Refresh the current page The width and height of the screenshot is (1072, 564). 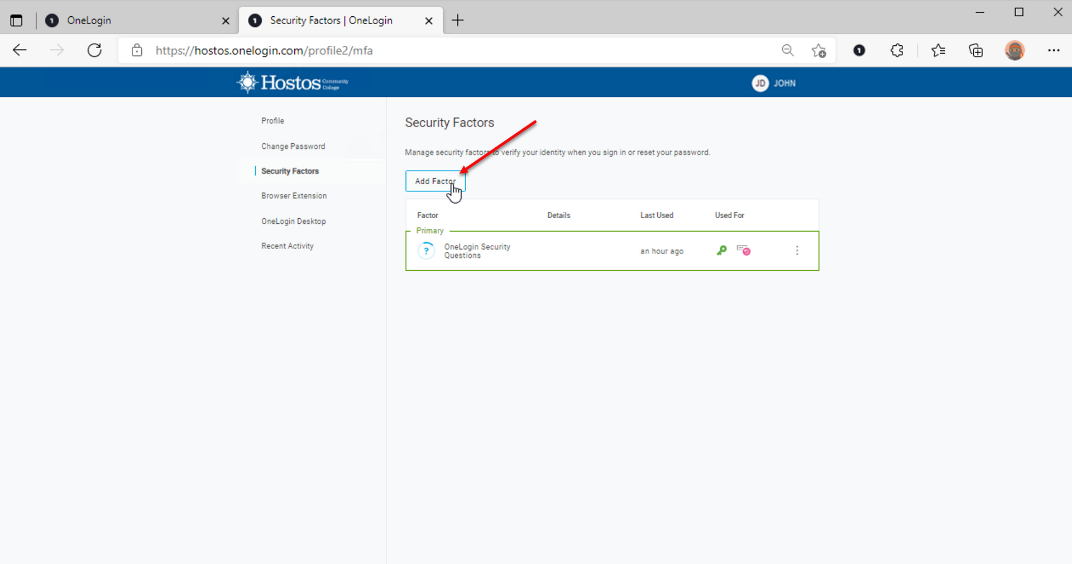pyautogui.click(x=95, y=50)
